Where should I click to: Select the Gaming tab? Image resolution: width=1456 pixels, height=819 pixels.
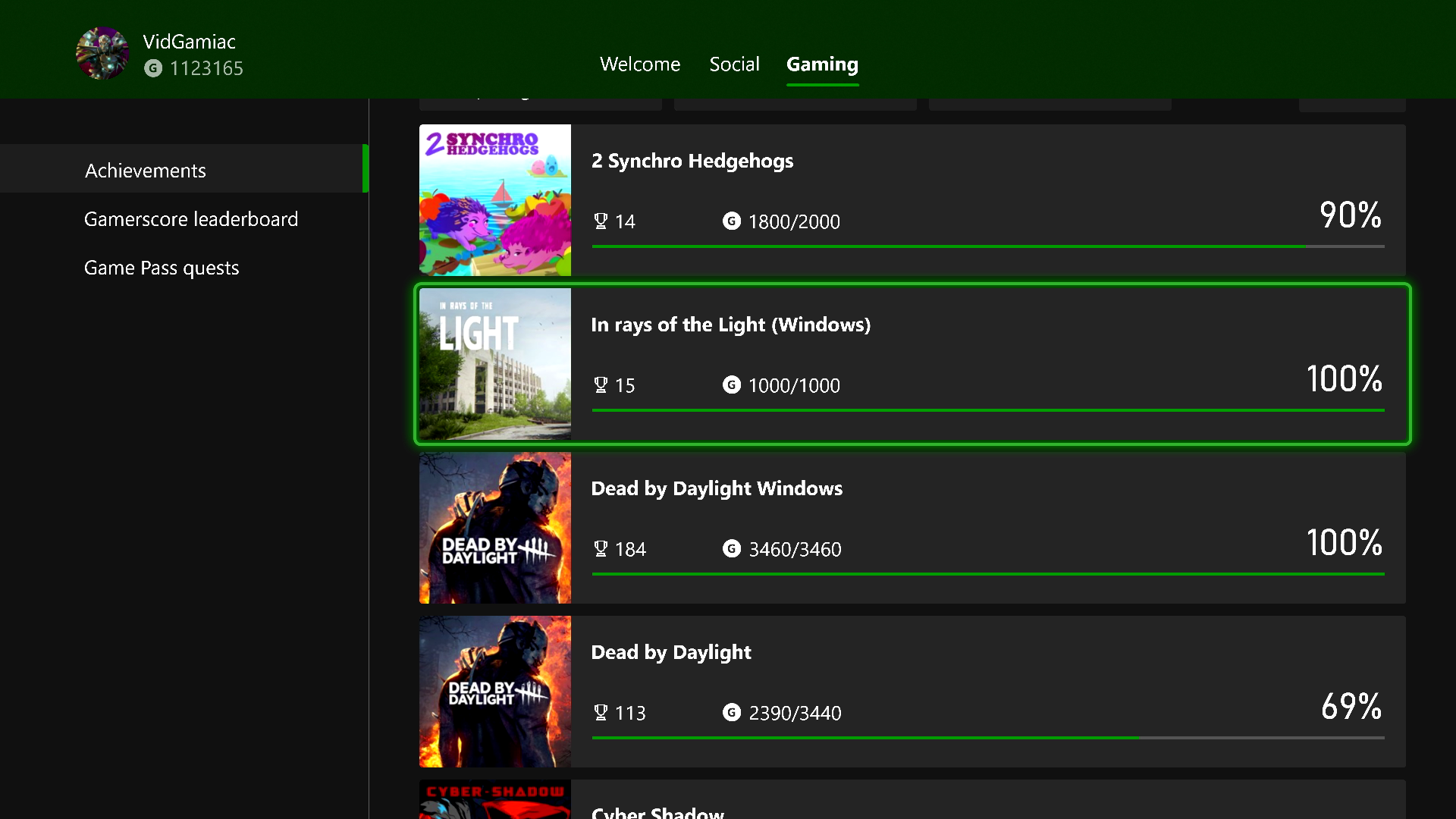[x=822, y=64]
